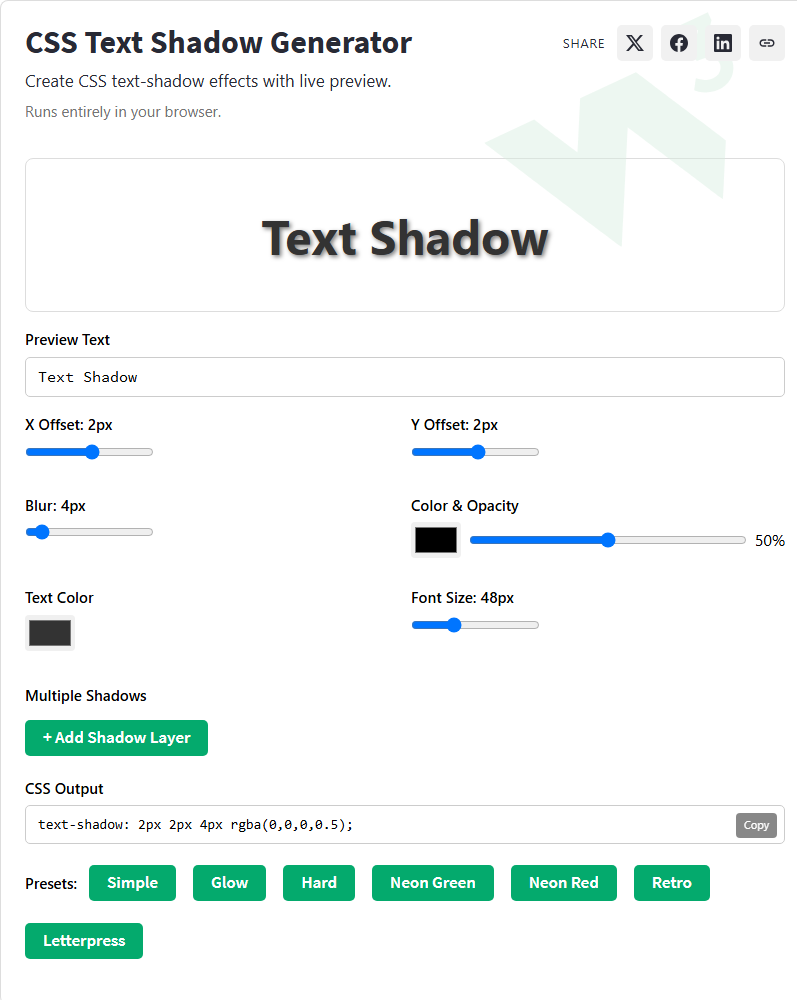Click the CSS Text Shadow Generator title
The width and height of the screenshot is (797, 1000).
tap(219, 43)
